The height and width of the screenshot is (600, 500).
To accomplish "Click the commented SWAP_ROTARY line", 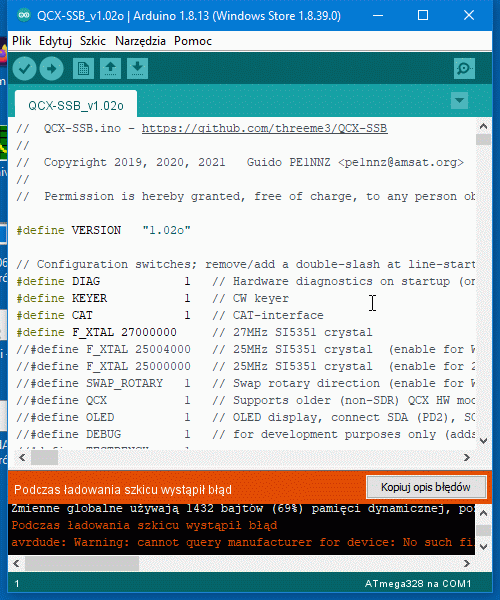I will (x=245, y=383).
